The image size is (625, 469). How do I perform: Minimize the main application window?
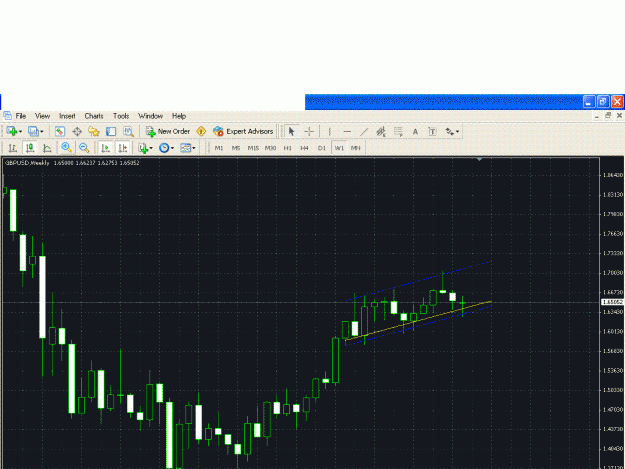pos(589,102)
